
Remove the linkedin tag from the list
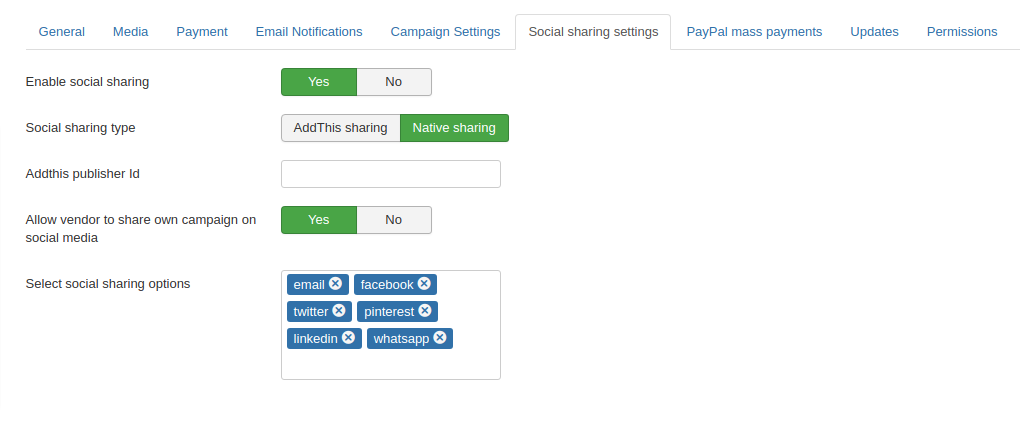pos(348,338)
